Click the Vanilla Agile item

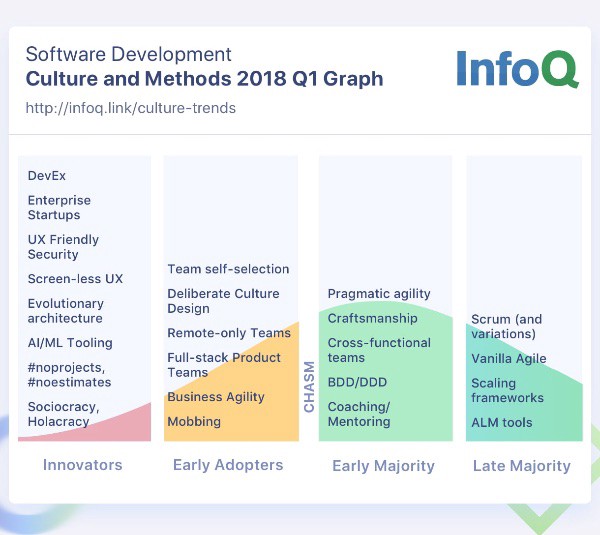pyautogui.click(x=509, y=359)
